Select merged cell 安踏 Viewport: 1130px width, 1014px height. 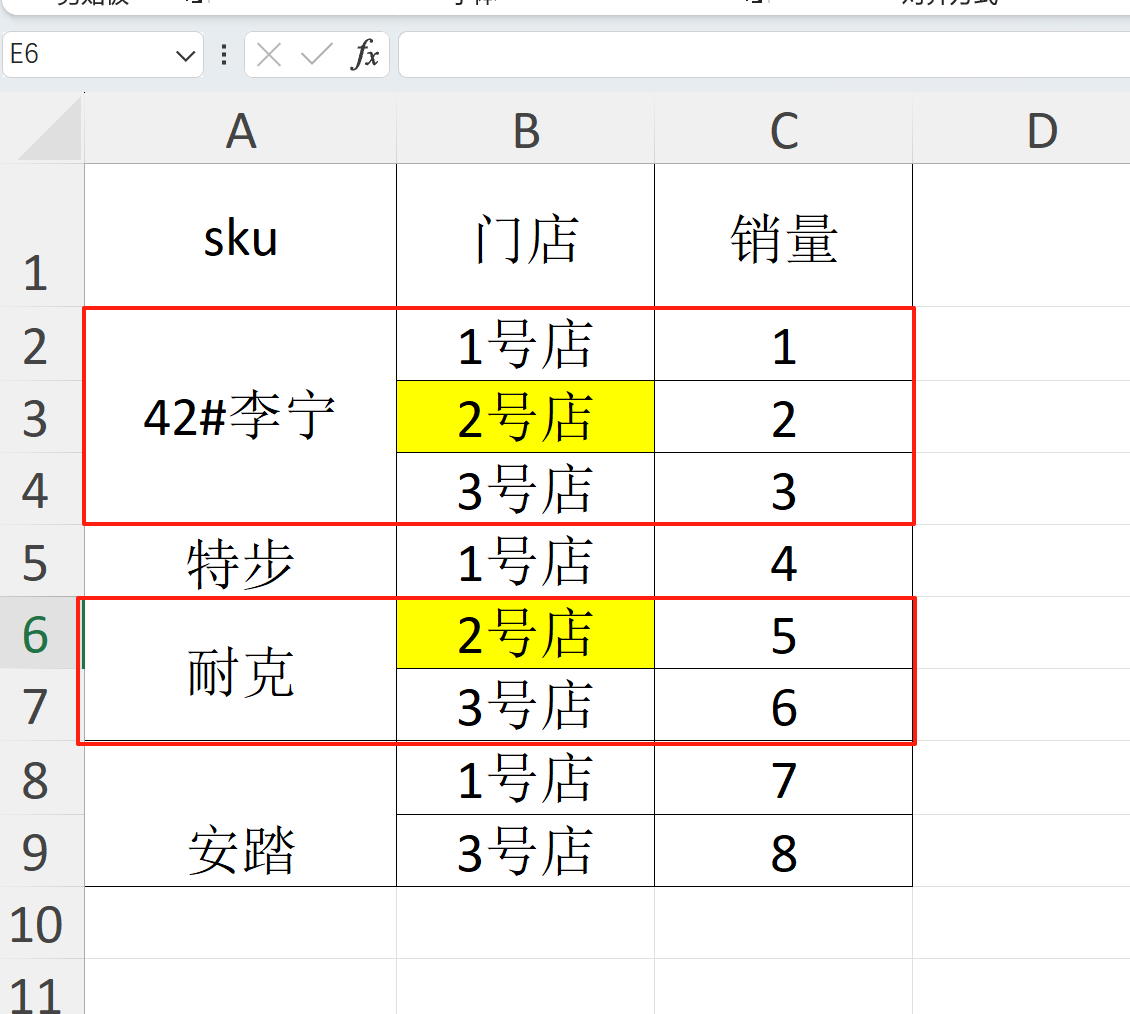pyautogui.click(x=240, y=814)
